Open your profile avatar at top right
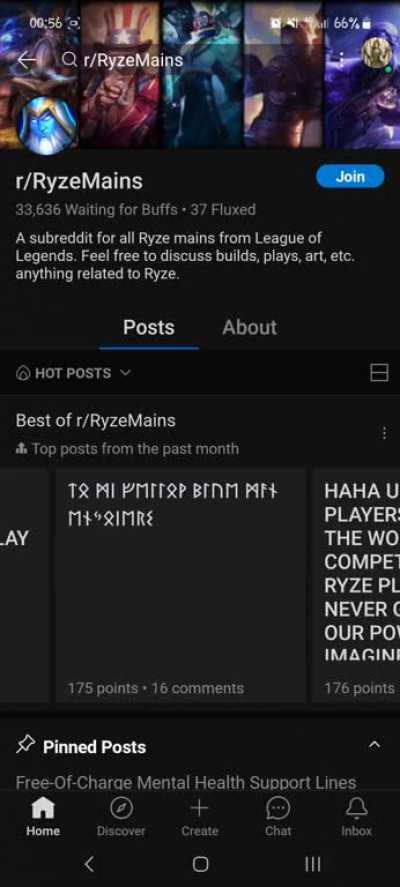The height and width of the screenshot is (887, 400). coord(376,54)
